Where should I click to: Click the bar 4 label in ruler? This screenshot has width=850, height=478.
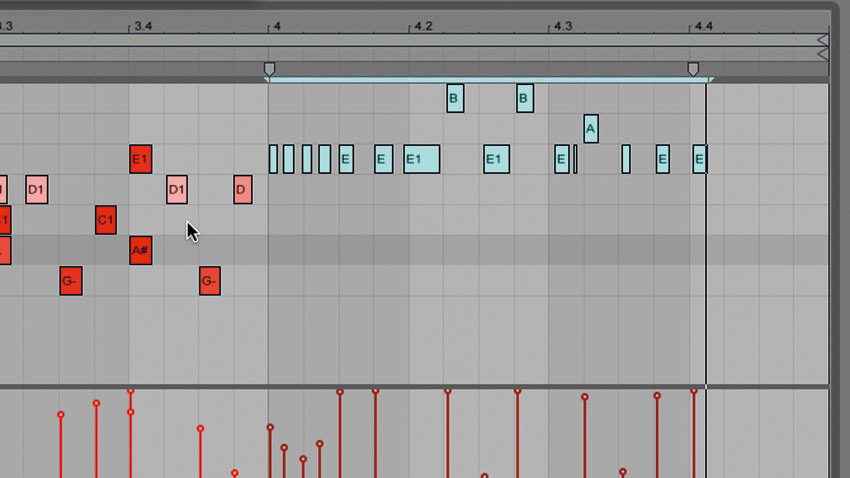[277, 27]
